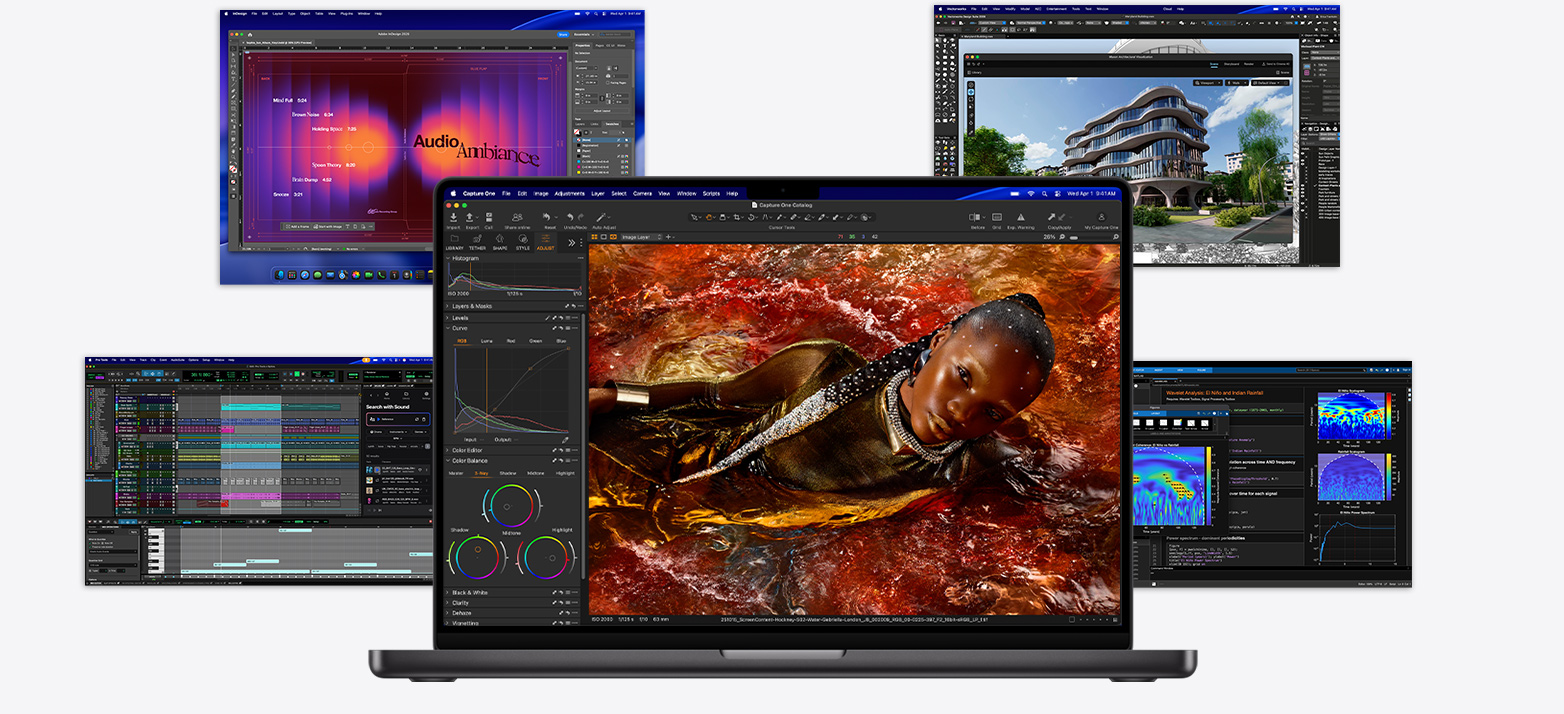Click the Reset adjustments icon
1564x714 pixels.
point(549,217)
